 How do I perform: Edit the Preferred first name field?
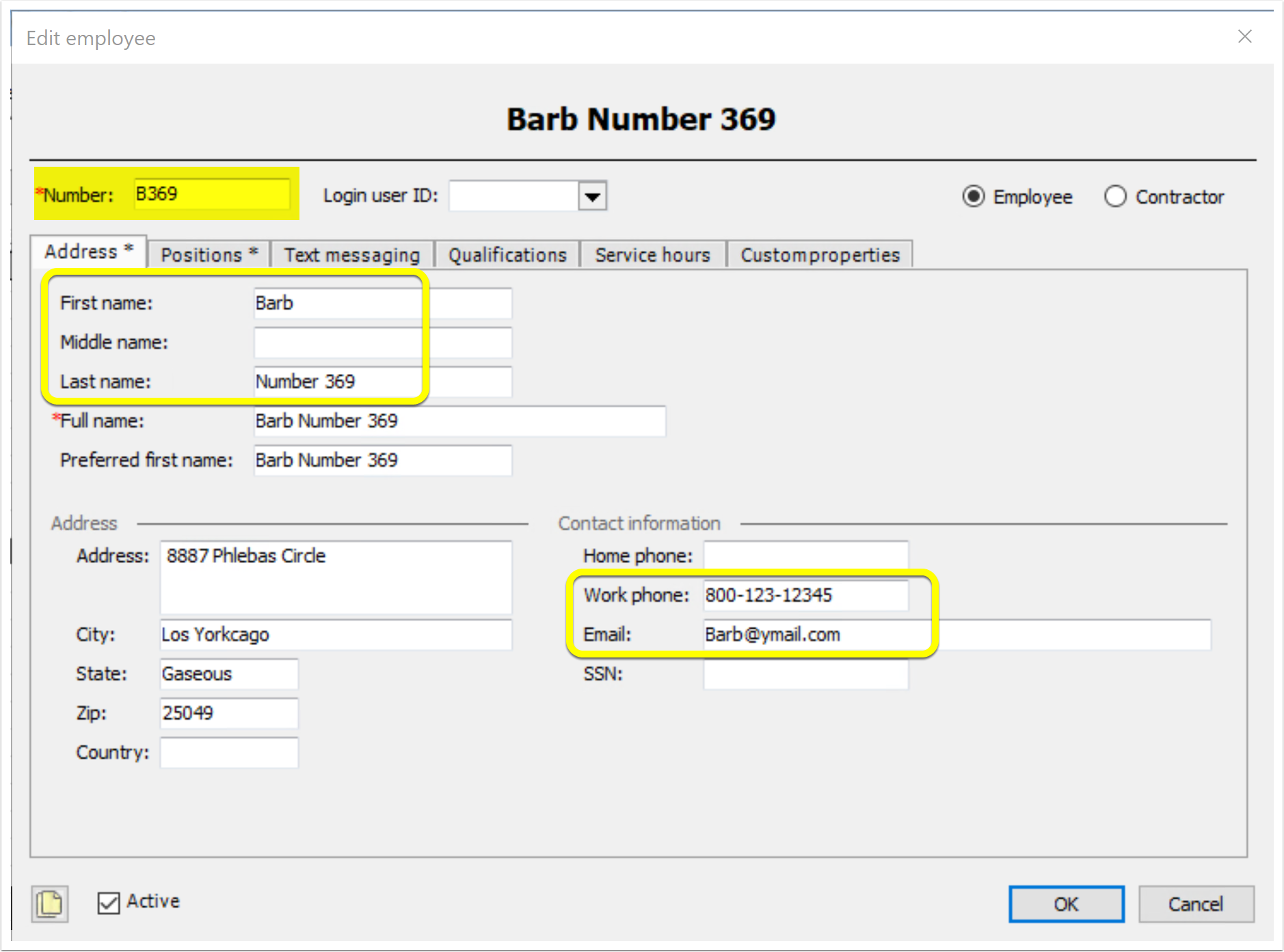383,461
